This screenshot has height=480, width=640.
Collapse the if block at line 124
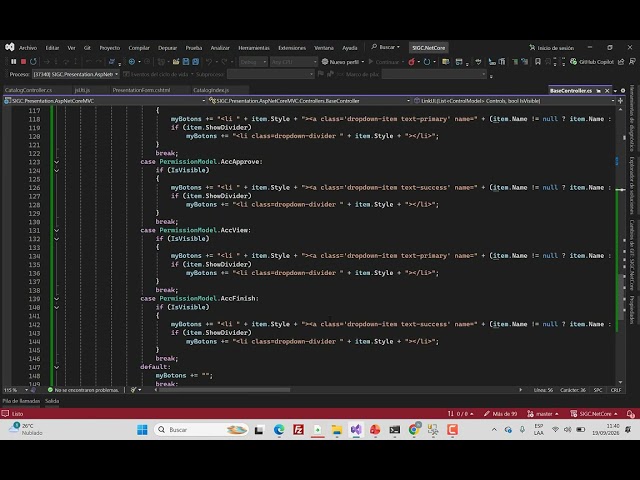[56, 171]
